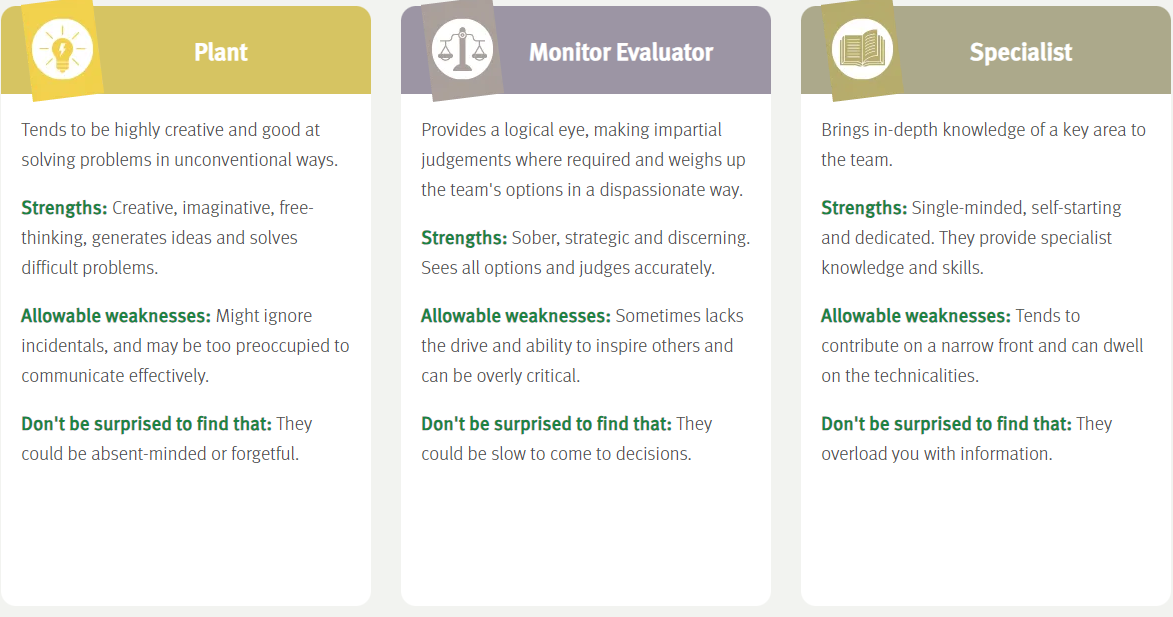Click Allowable weaknesses label in Specialist card

[x=916, y=316]
